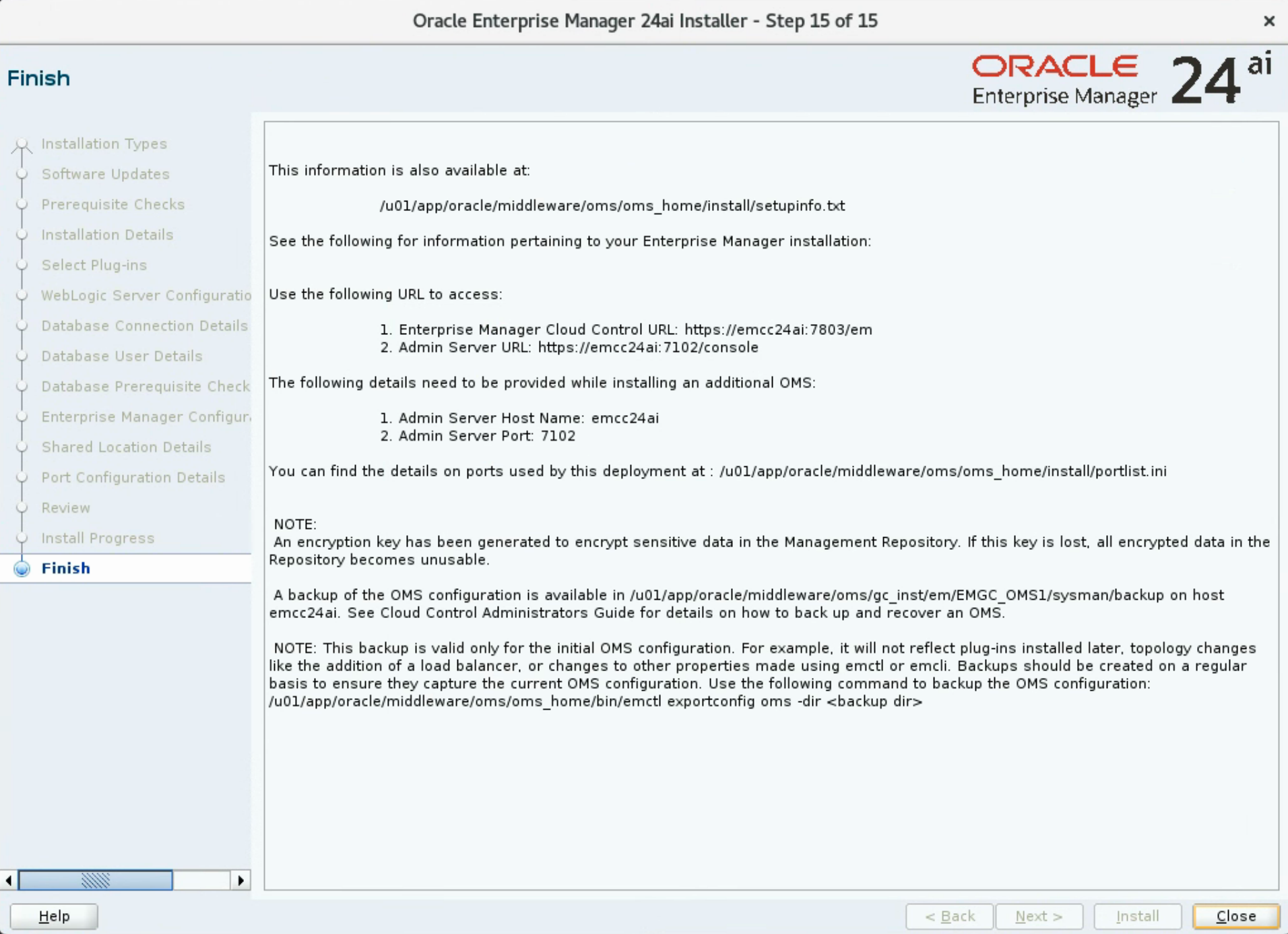The height and width of the screenshot is (934, 1288).
Task: Select the Prerequisite Checks step
Action: (x=112, y=204)
